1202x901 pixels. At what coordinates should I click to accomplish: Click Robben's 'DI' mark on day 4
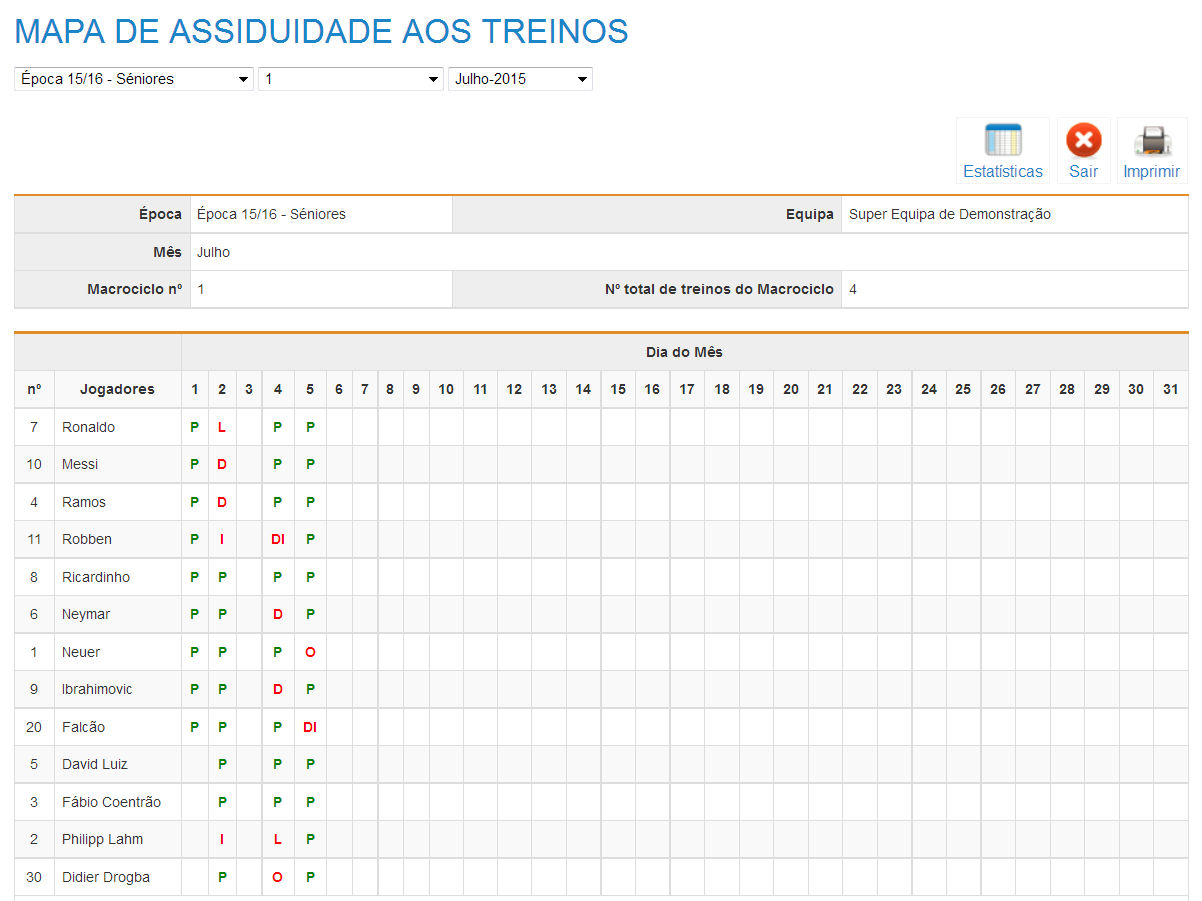278,540
